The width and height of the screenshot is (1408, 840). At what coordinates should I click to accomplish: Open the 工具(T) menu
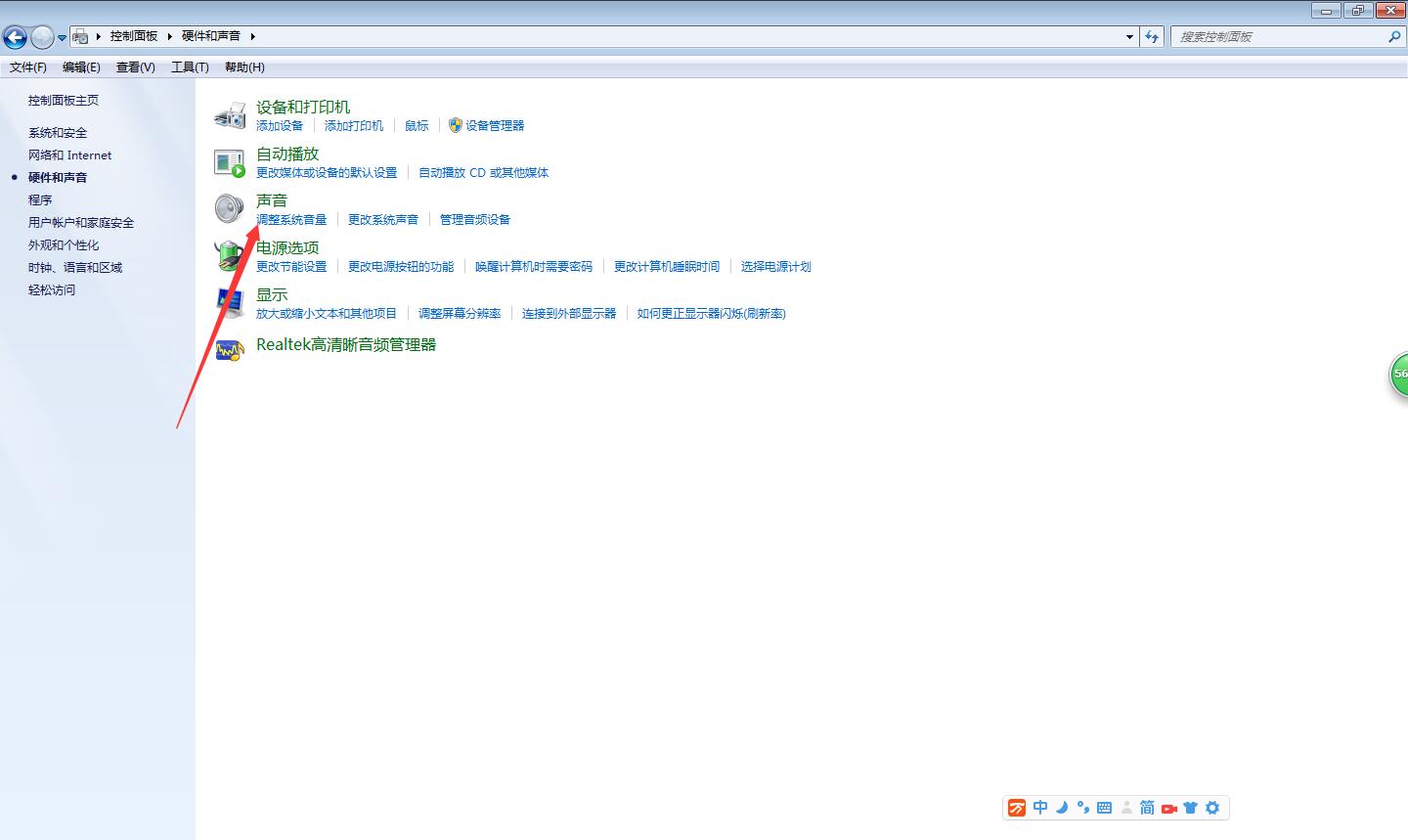coord(190,67)
